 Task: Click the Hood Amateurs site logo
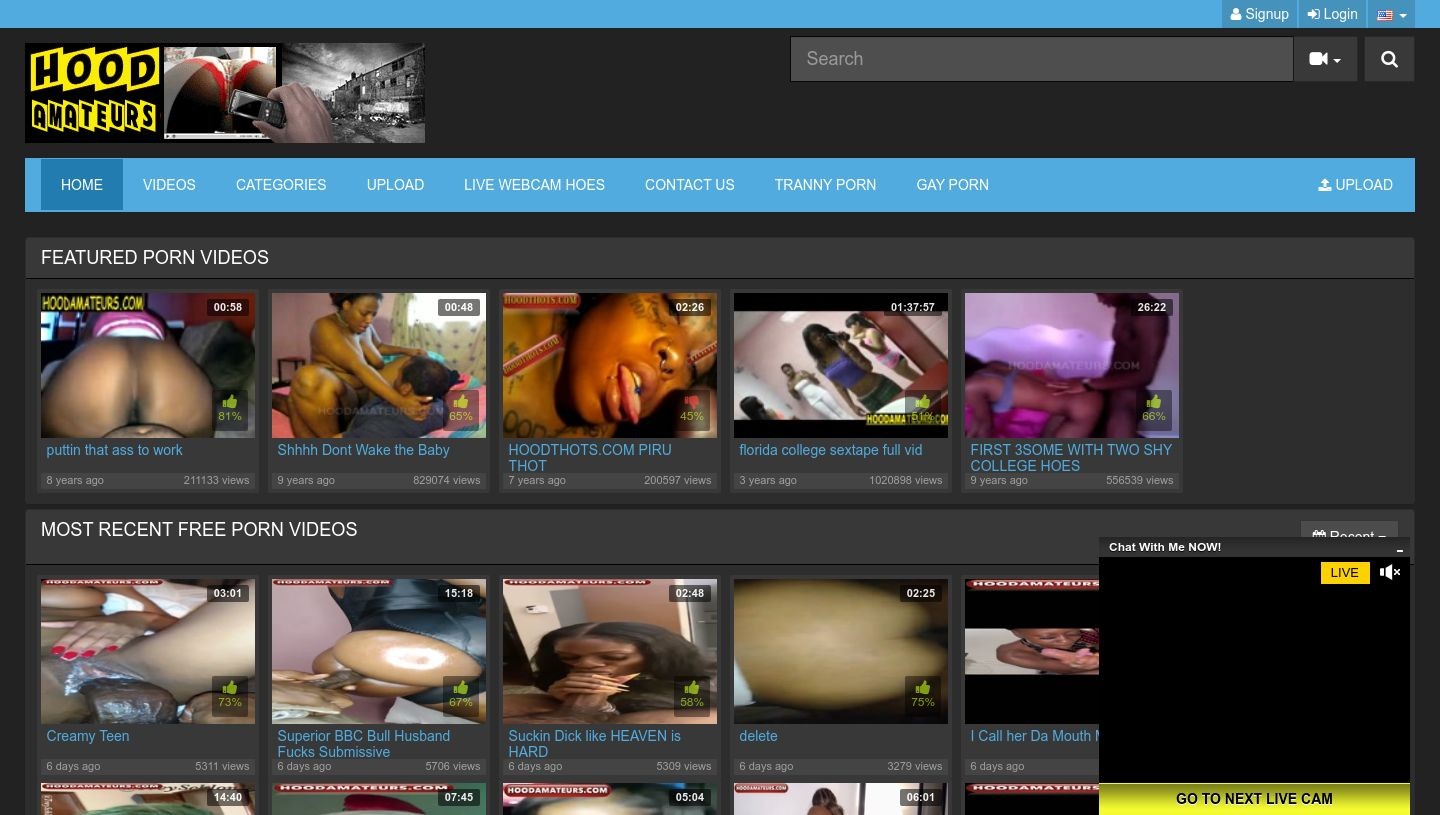(224, 93)
